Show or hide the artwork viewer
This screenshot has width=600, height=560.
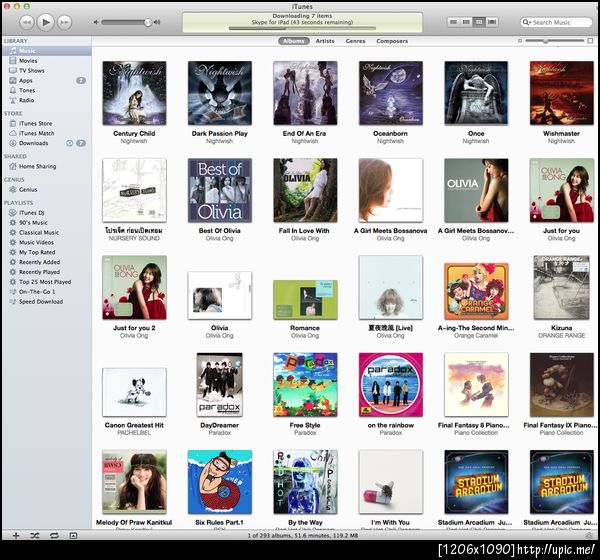[x=73, y=536]
